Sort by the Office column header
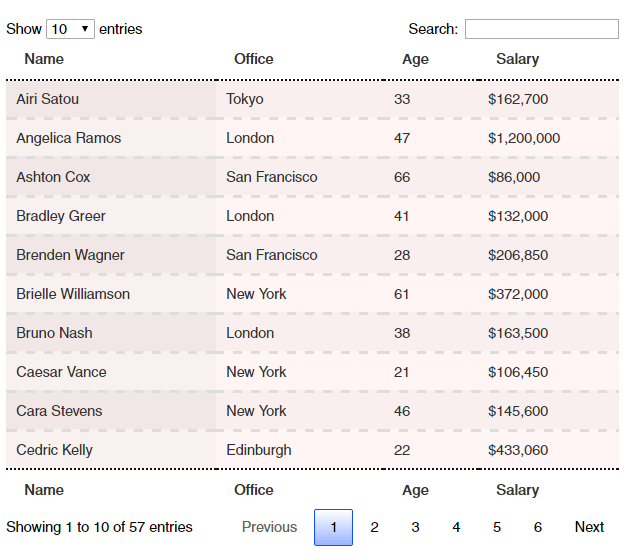The height and width of the screenshot is (559, 627). [300, 60]
